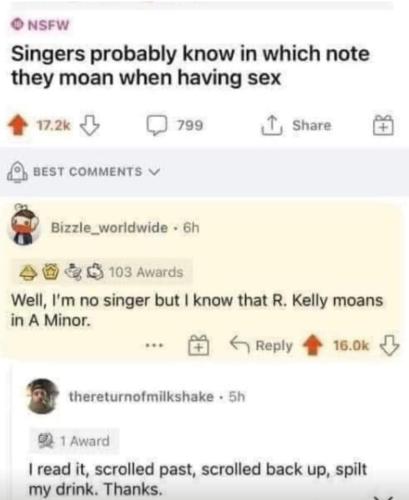Open the Bizzle_worldwide username link
This screenshot has width=409, height=500.
coord(109,228)
